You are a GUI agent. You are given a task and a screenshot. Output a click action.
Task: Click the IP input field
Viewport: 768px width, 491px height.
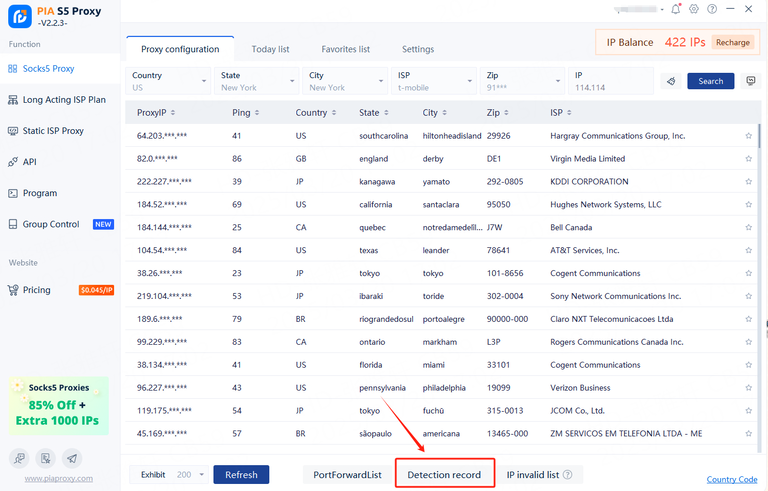610,81
